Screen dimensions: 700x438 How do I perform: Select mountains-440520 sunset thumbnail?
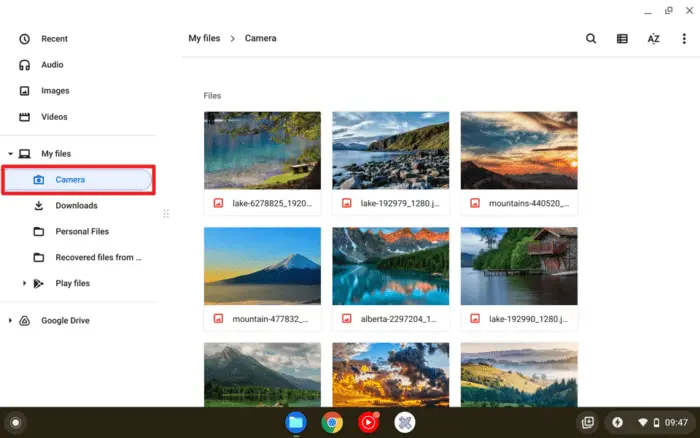tap(519, 150)
